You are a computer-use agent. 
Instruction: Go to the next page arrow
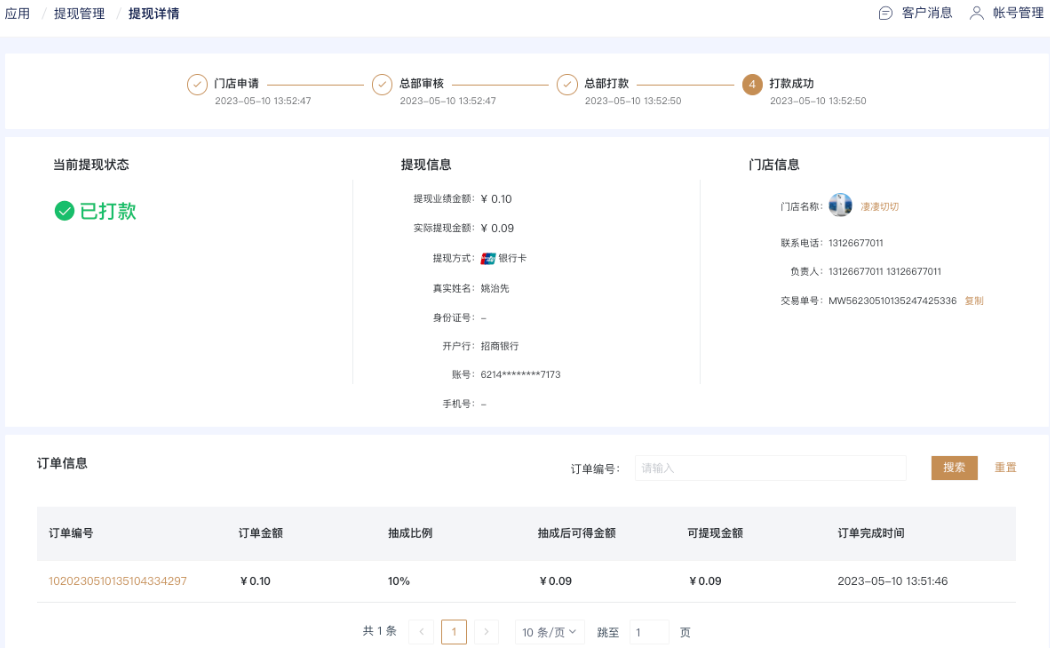[486, 632]
